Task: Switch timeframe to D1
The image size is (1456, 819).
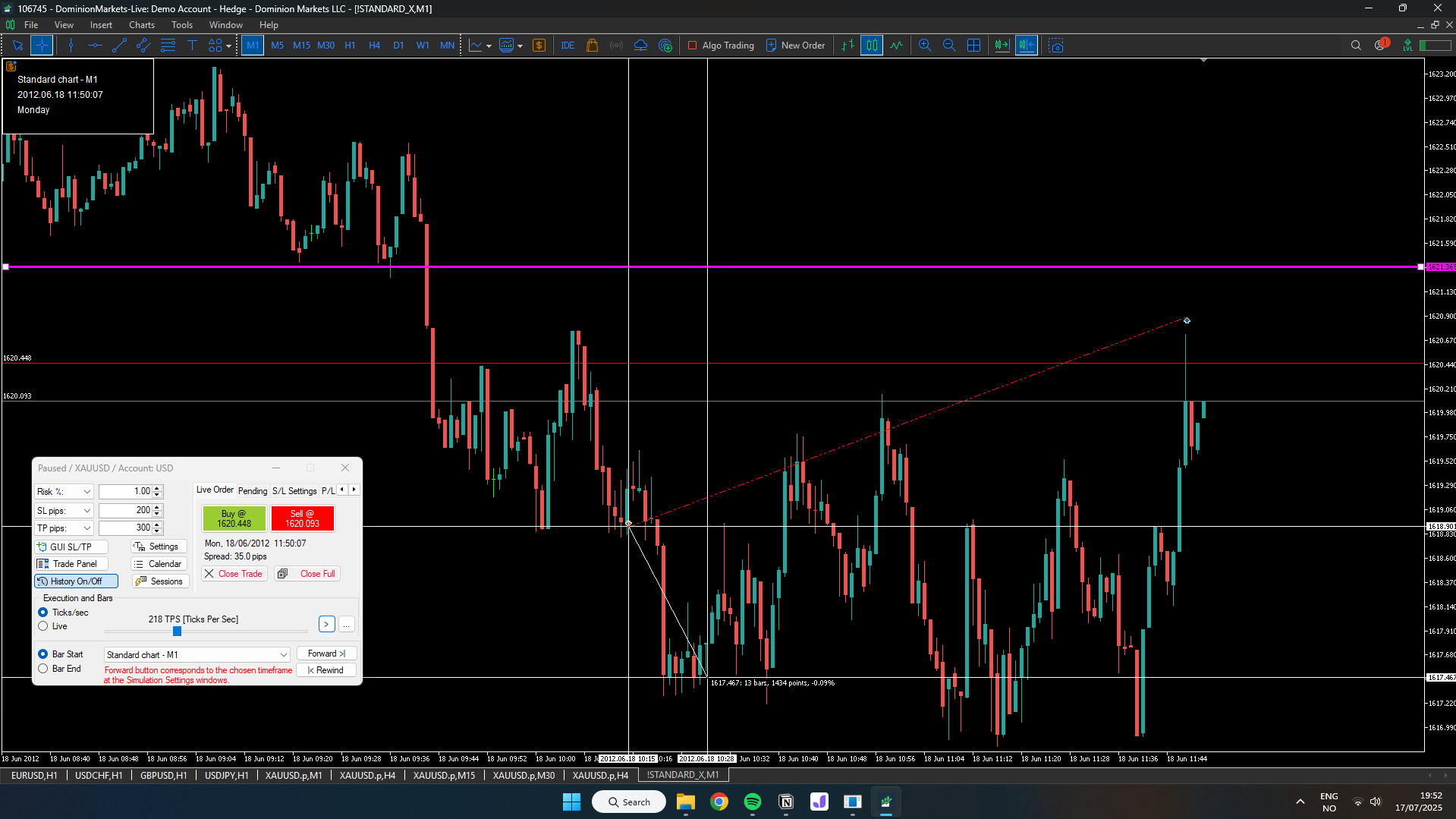Action: click(398, 46)
